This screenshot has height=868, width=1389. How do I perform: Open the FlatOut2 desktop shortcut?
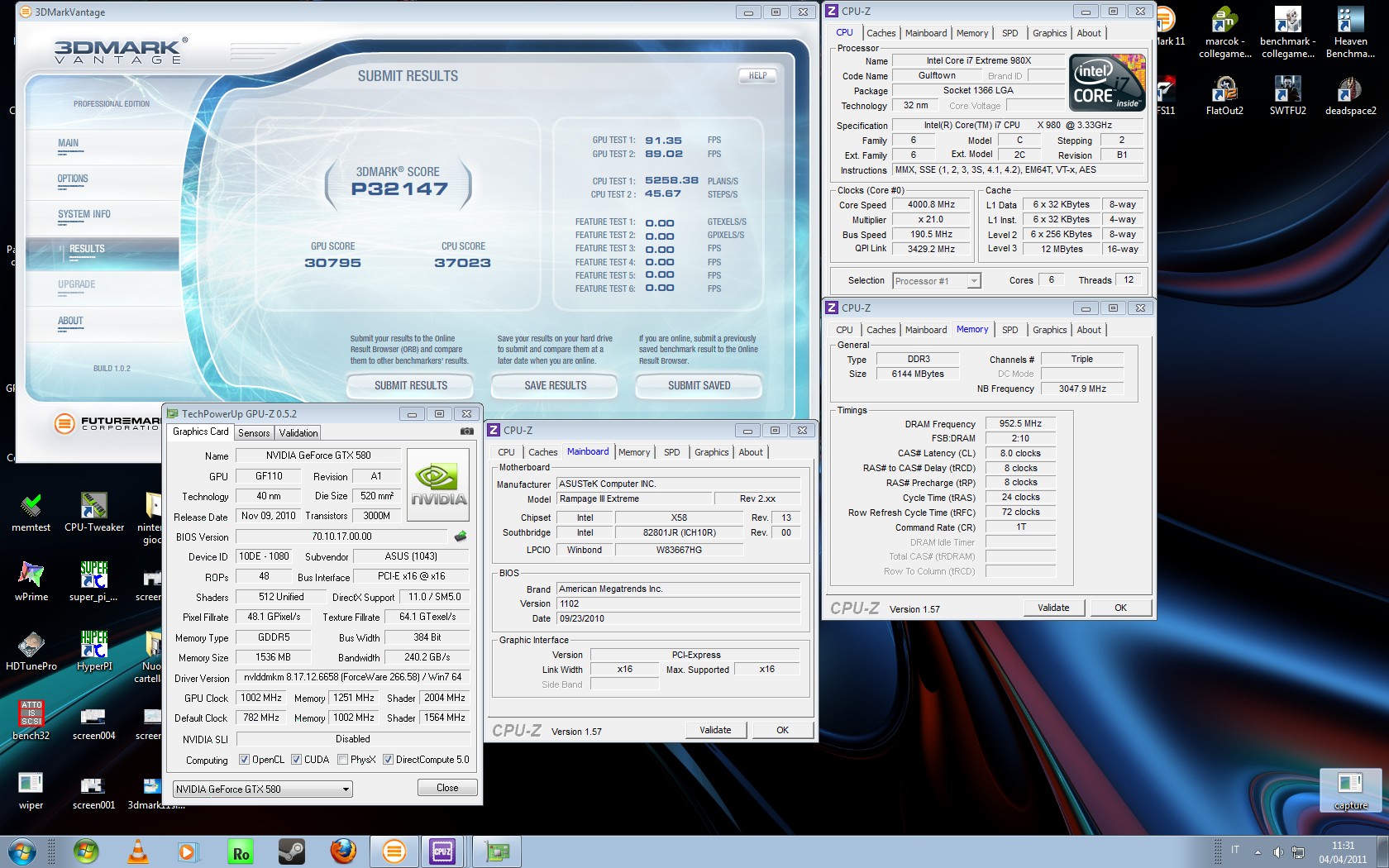[x=1224, y=95]
